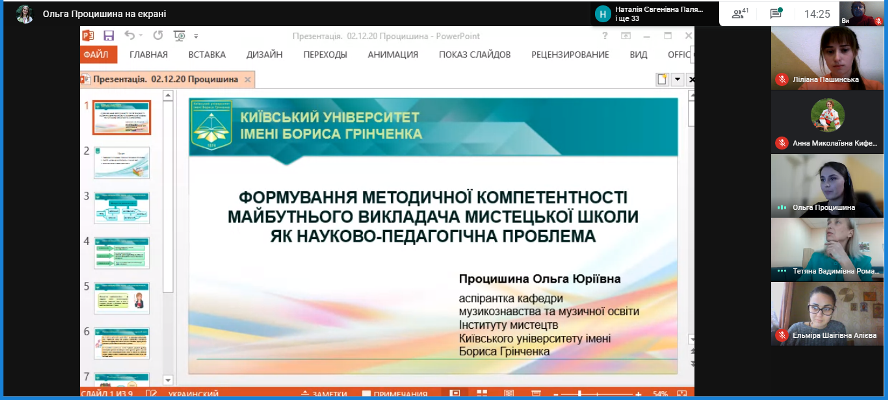Click the Undo arrow icon

coord(130,35)
